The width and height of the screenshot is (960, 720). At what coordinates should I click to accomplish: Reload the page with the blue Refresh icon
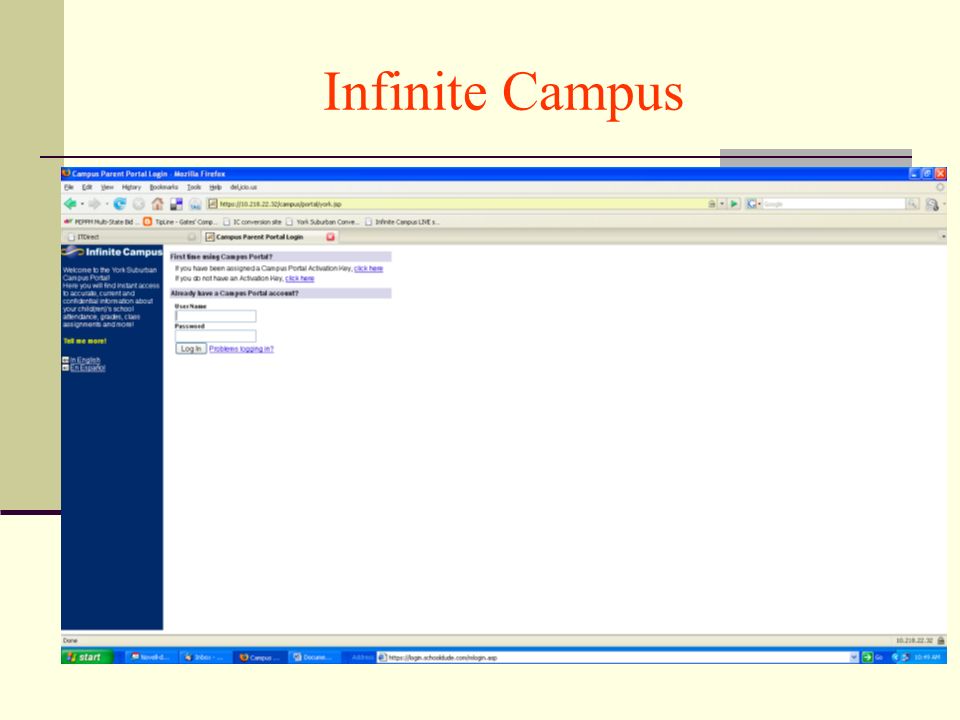pos(119,204)
